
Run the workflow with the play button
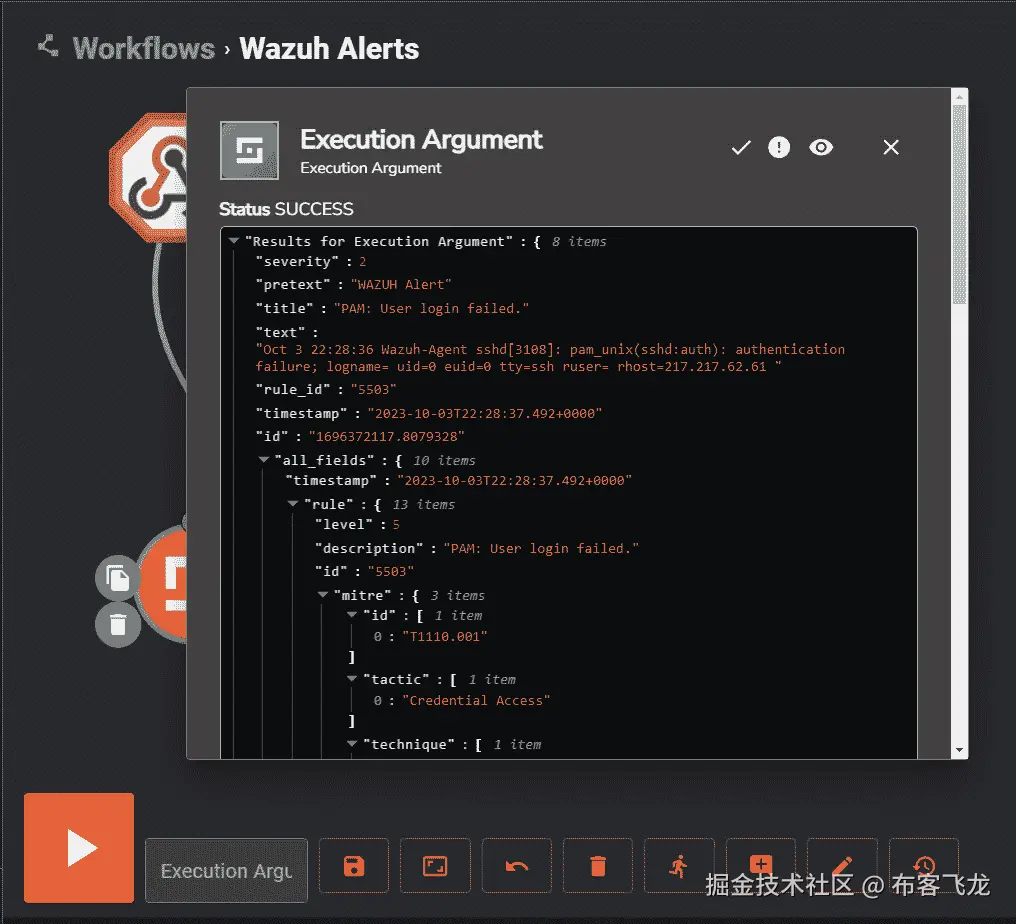(79, 848)
